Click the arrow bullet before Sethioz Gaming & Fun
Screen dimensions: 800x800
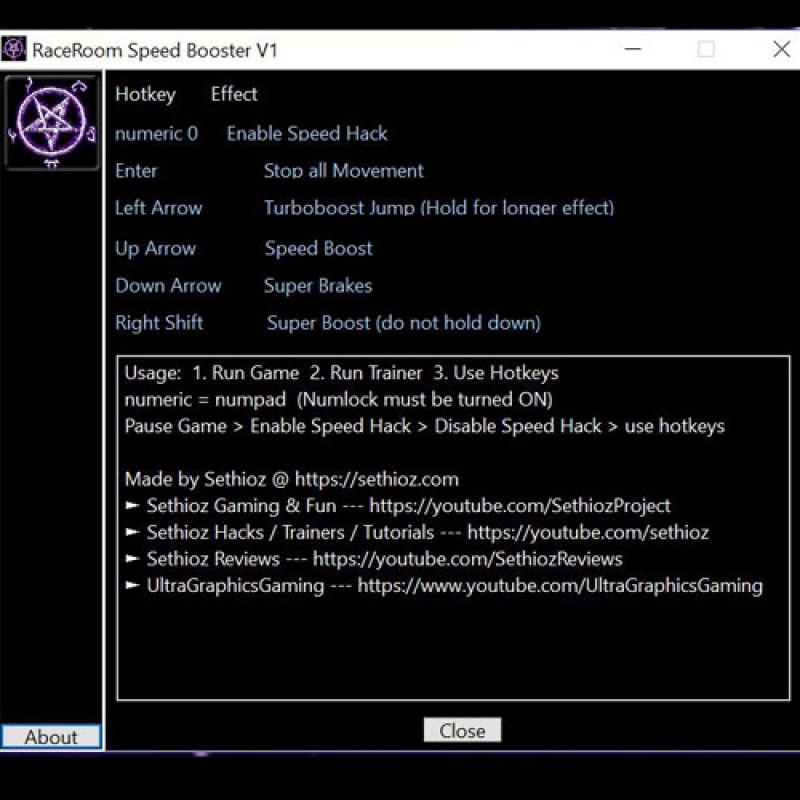[x=132, y=506]
